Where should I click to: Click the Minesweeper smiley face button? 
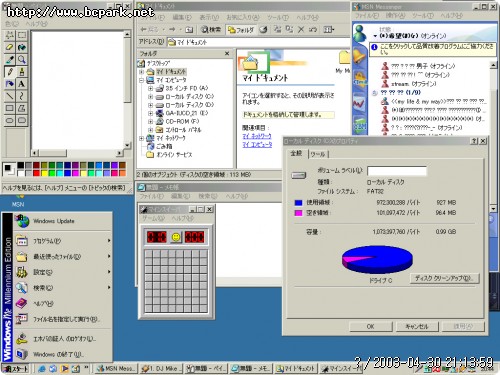[176, 237]
